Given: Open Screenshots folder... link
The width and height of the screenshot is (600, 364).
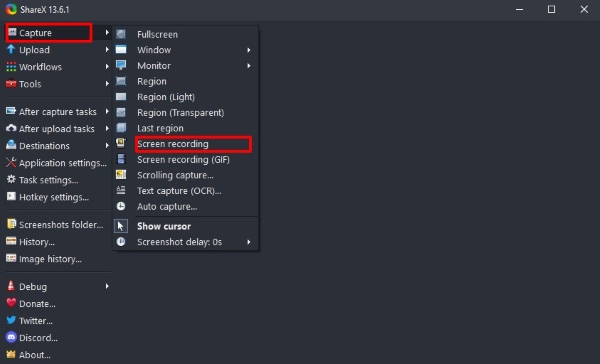Looking at the screenshot, I should point(57,225).
